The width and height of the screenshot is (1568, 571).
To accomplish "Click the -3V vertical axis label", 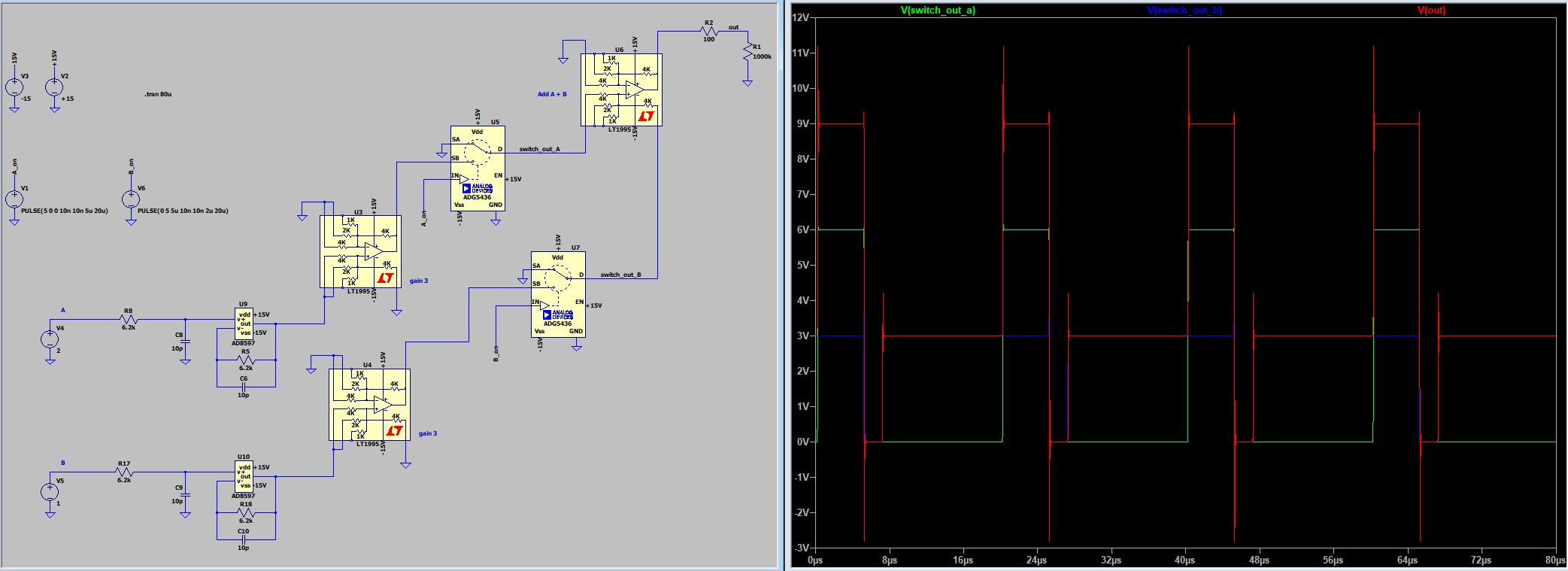I will (x=802, y=548).
